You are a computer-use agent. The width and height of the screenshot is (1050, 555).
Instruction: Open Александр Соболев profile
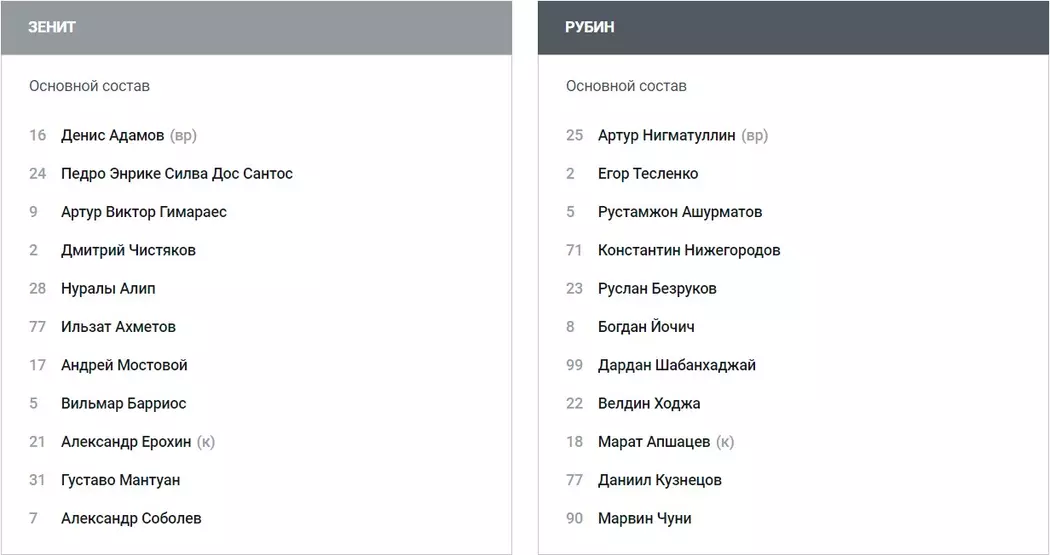click(131, 518)
